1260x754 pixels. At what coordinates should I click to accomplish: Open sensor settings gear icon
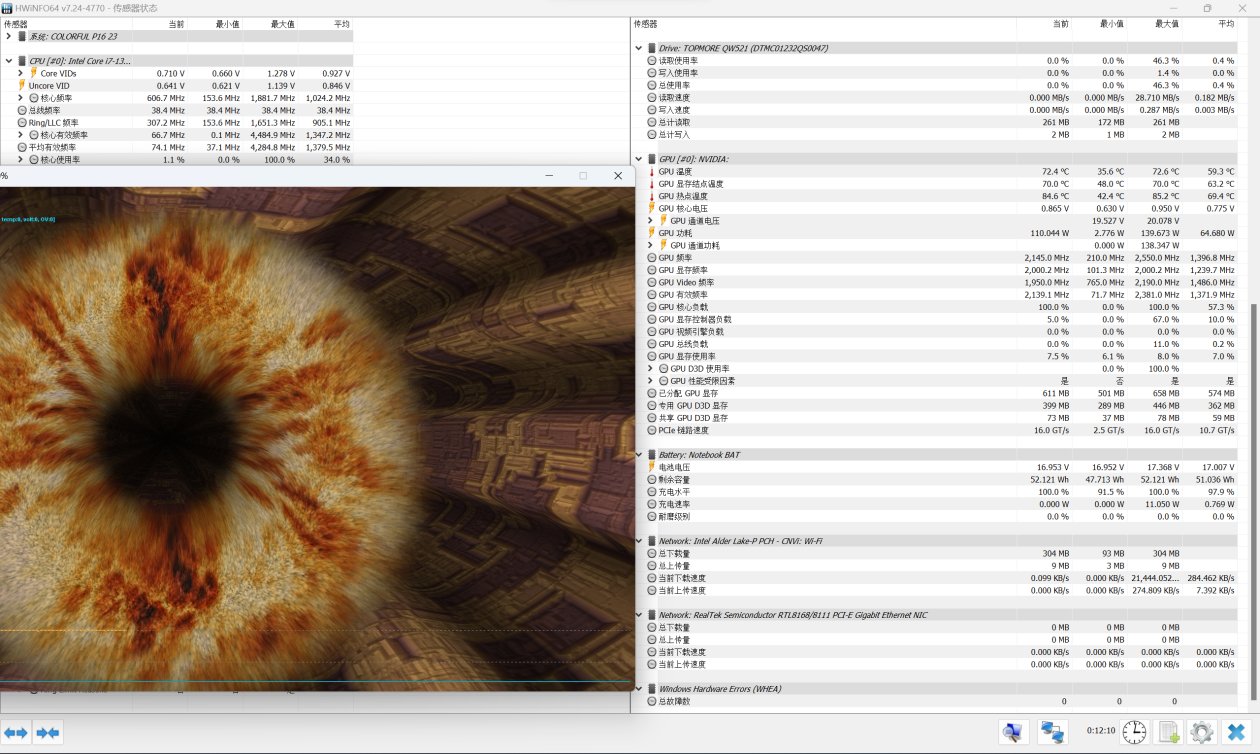(1201, 733)
